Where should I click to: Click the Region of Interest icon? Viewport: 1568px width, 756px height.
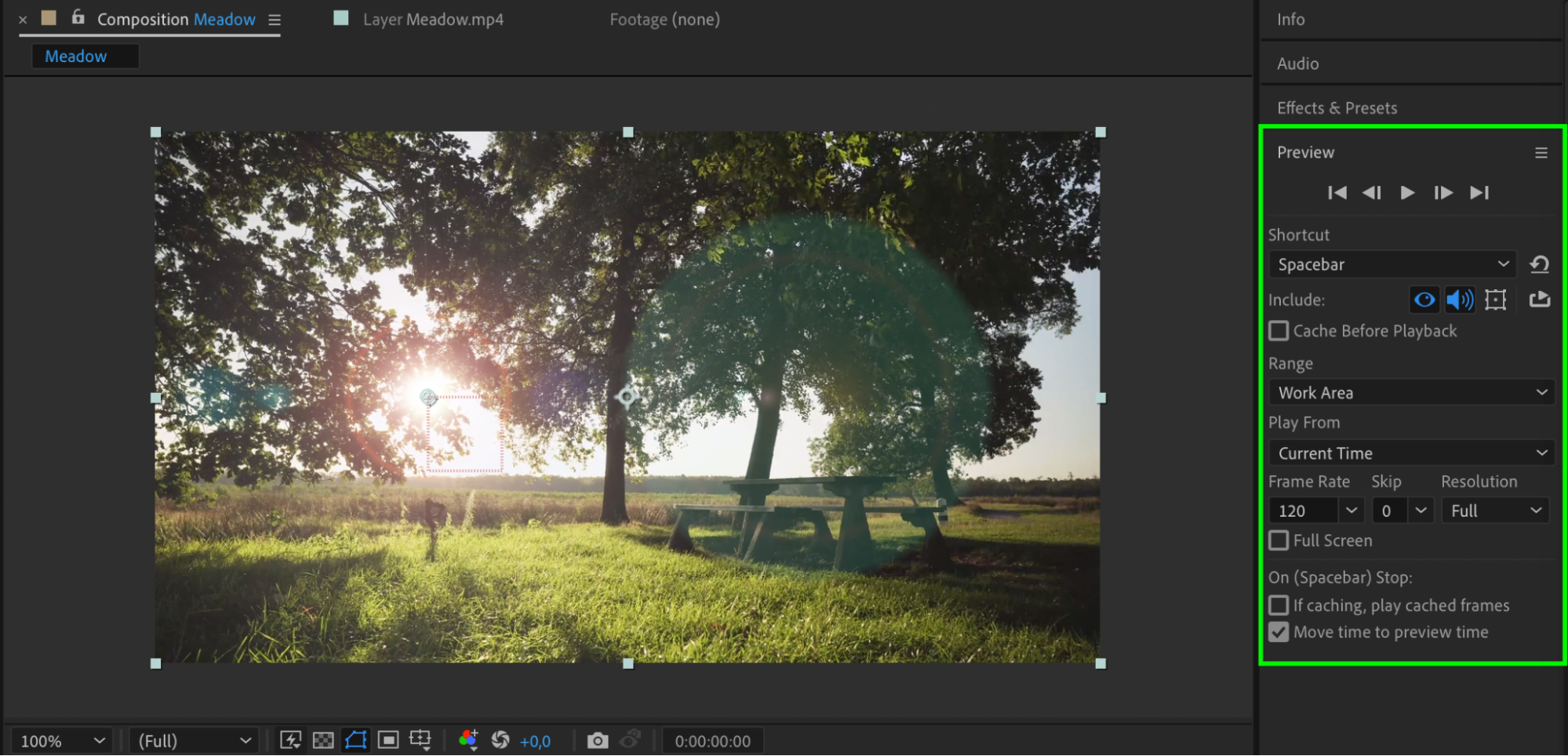coord(388,740)
